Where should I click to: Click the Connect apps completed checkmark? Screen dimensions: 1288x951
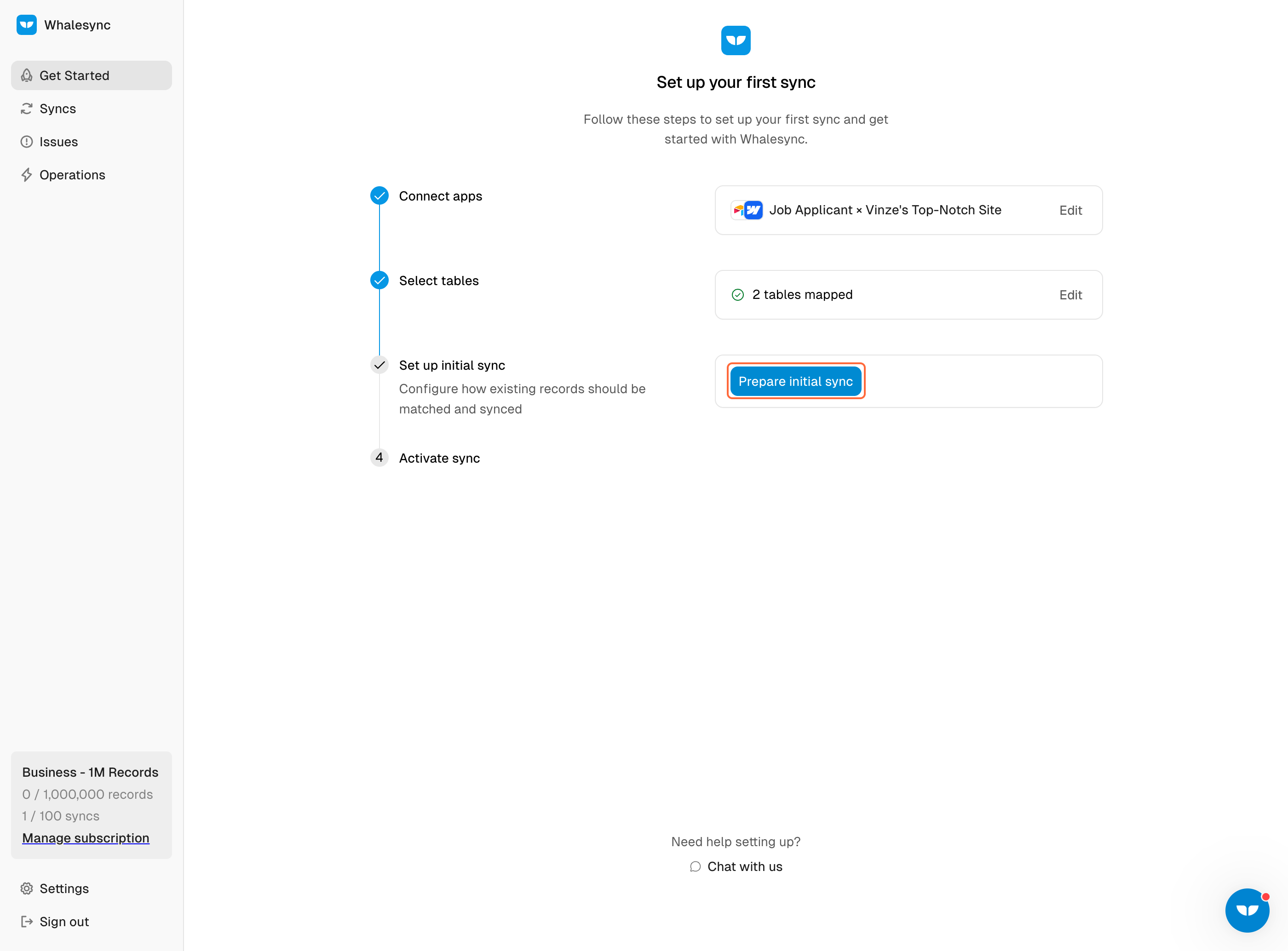379,196
